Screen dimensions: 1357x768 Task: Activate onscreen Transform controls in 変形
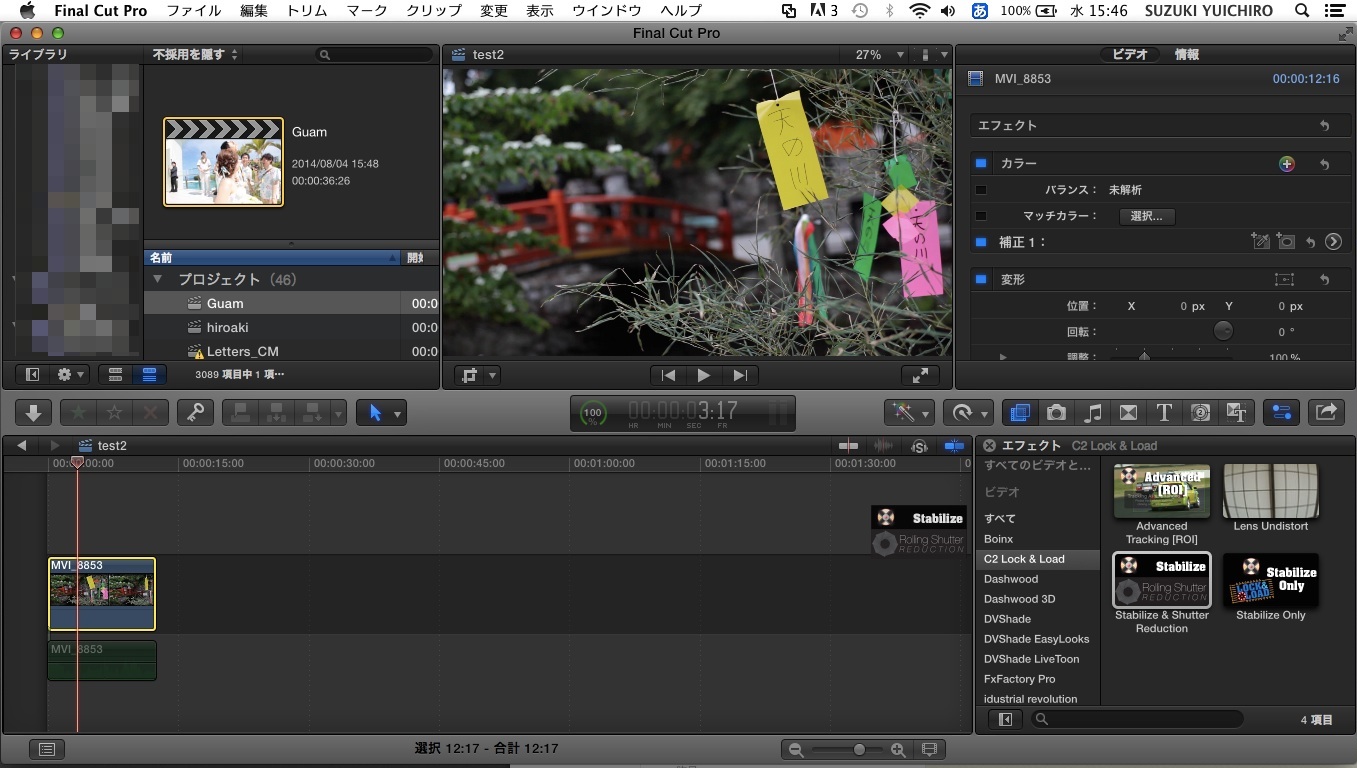(x=1285, y=280)
